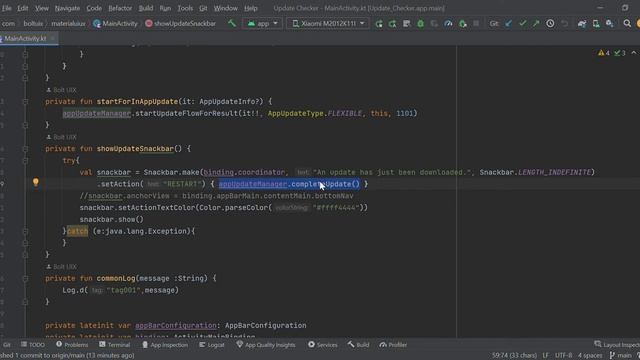Click showUpdateSnackbar in the breadcrumb bar
640x360 pixels.
(180, 24)
